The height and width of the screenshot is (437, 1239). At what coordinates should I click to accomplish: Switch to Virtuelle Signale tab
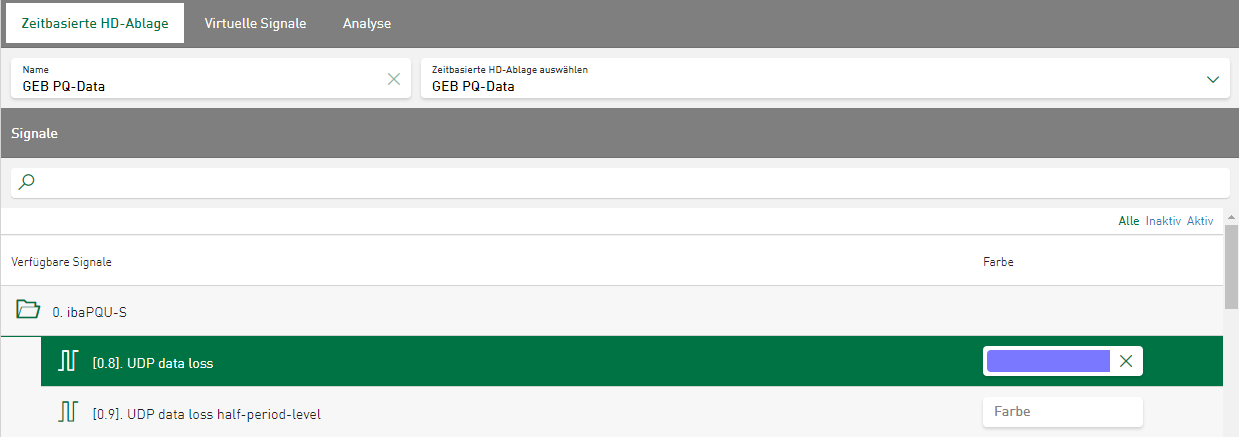click(x=255, y=23)
